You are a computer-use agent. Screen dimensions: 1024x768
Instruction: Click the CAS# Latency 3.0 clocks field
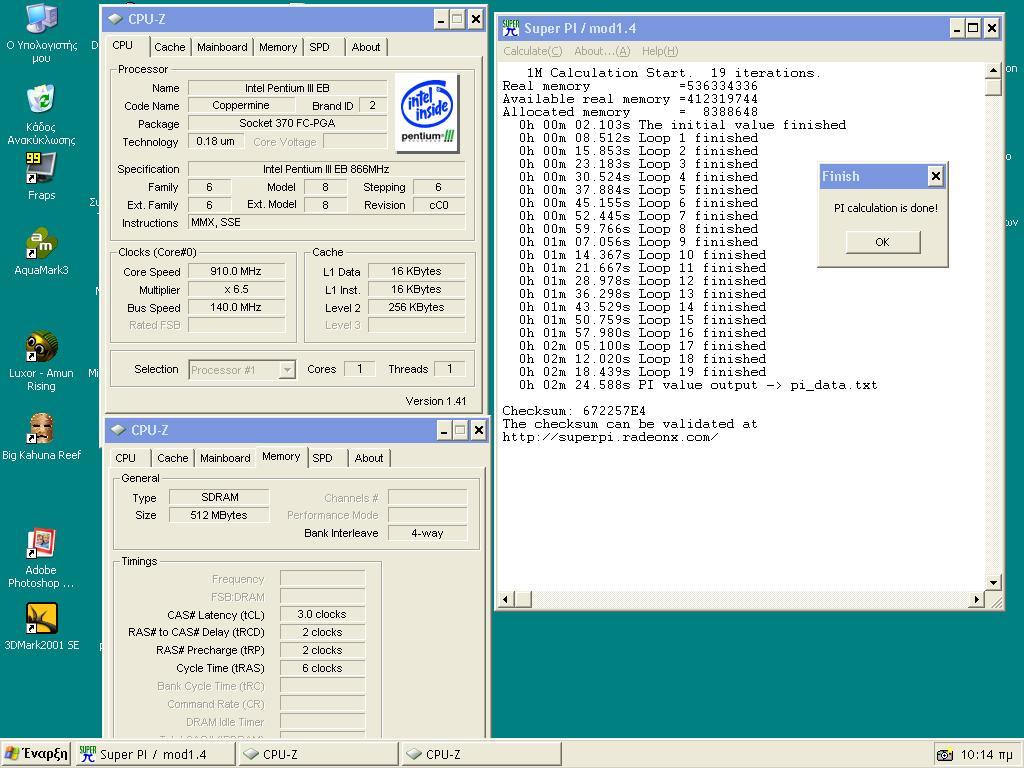[322, 614]
